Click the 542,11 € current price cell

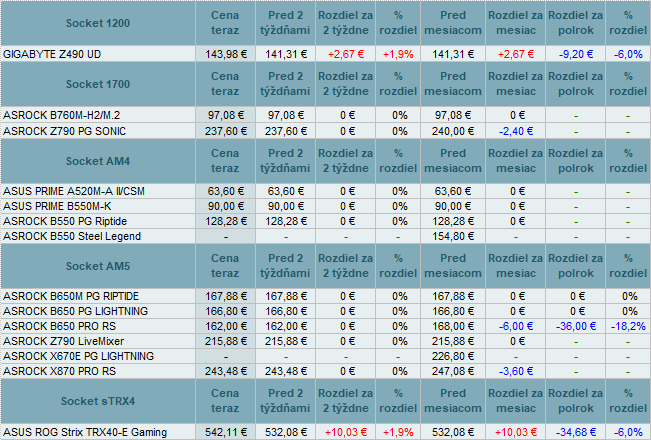226,433
